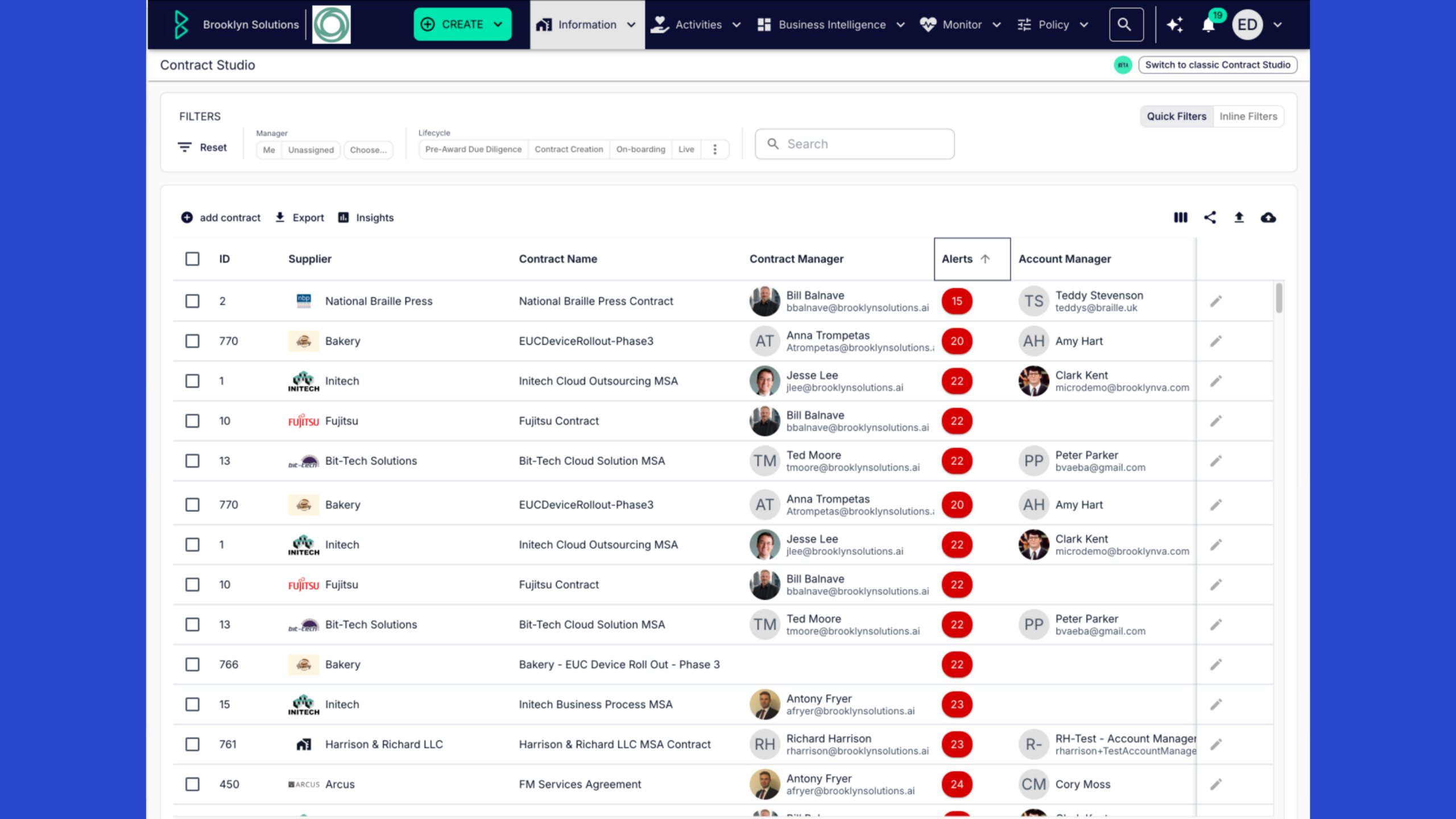The width and height of the screenshot is (1456, 819).
Task: Click the ED user avatar
Action: click(x=1247, y=24)
